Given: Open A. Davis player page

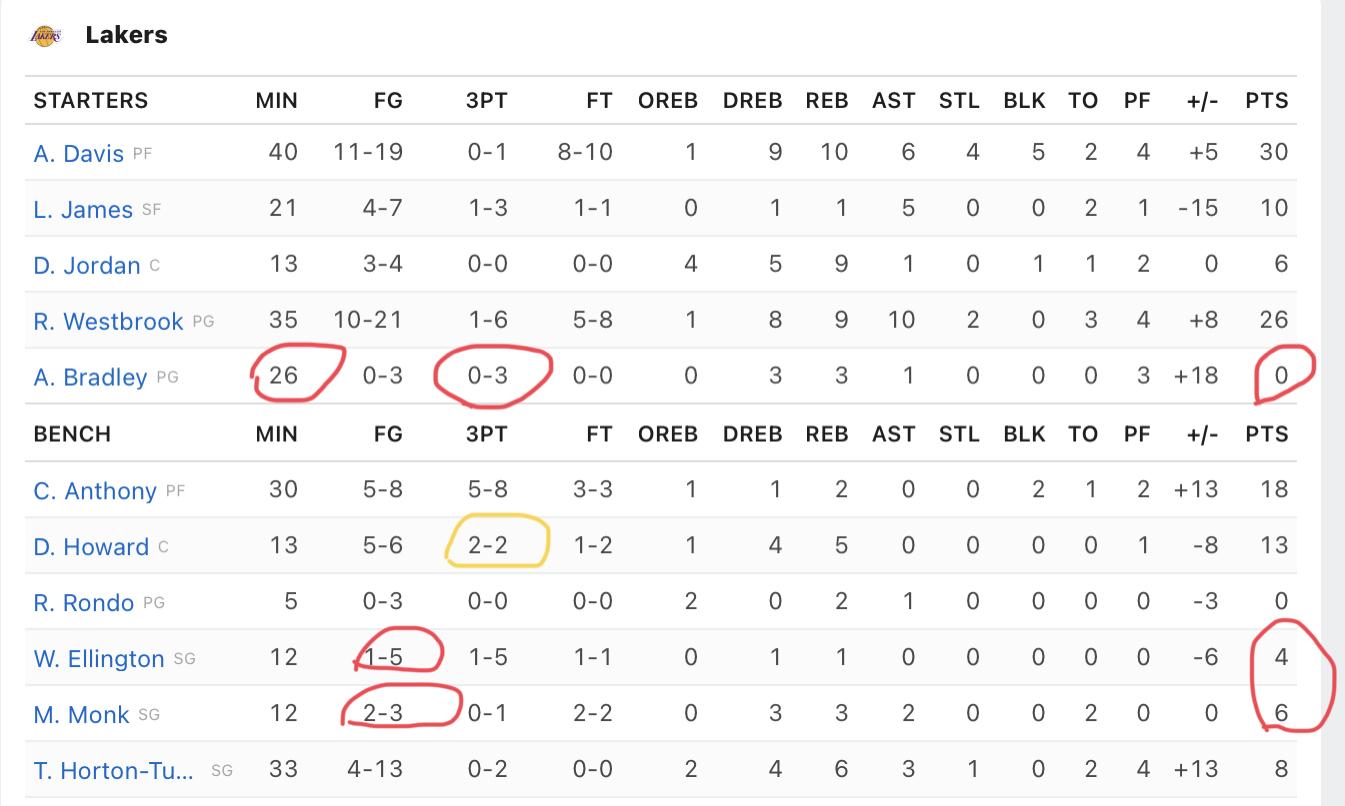Looking at the screenshot, I should (79, 153).
